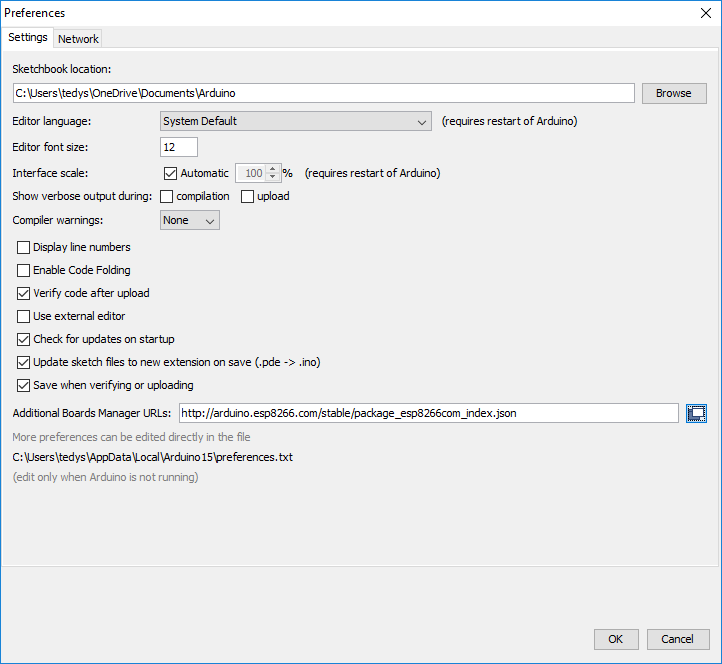This screenshot has width=722, height=664.
Task: Close the Preferences dialog window
Action: click(706, 13)
